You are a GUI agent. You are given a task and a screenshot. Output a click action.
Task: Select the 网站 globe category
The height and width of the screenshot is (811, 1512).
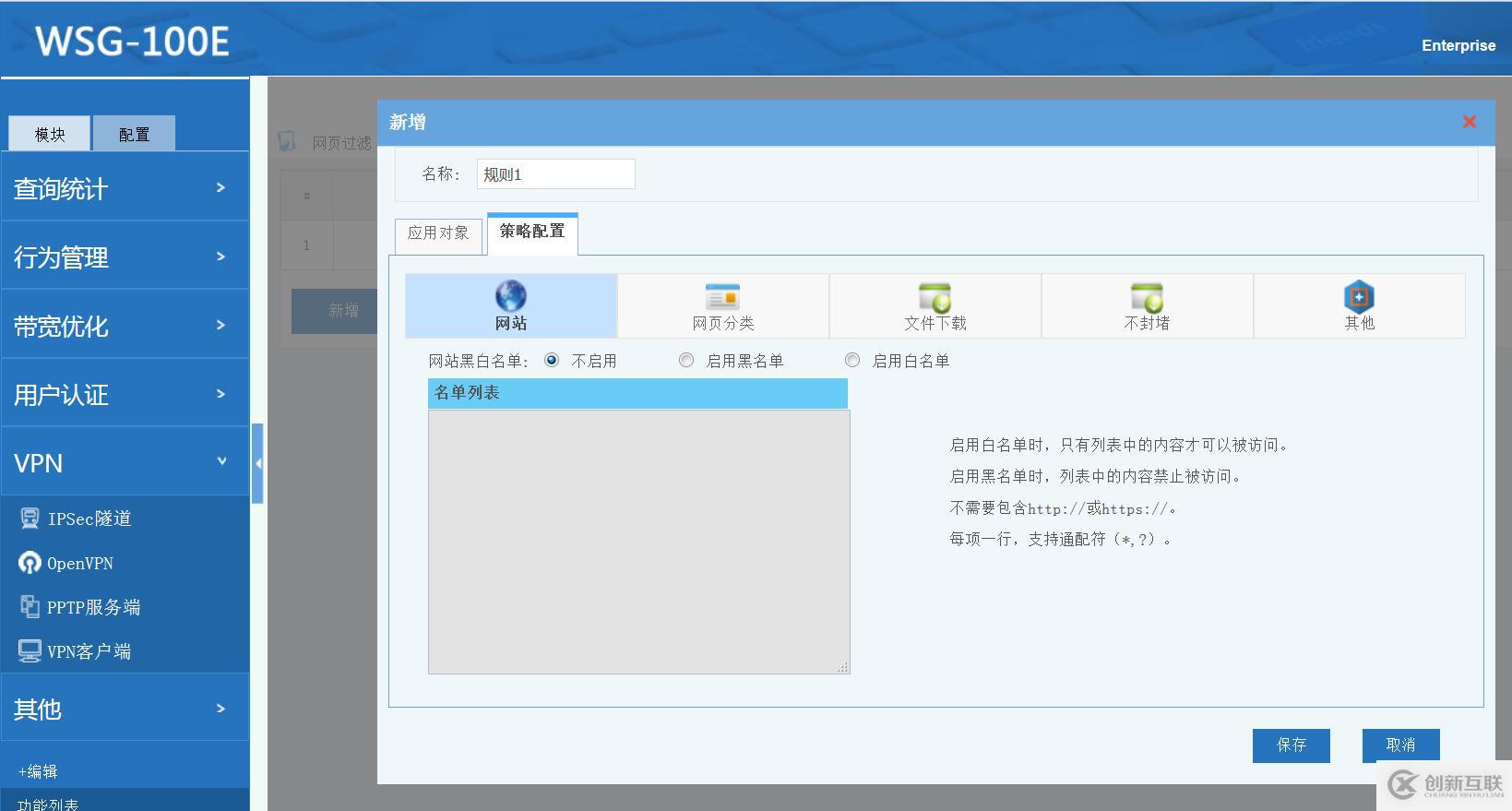tap(511, 305)
